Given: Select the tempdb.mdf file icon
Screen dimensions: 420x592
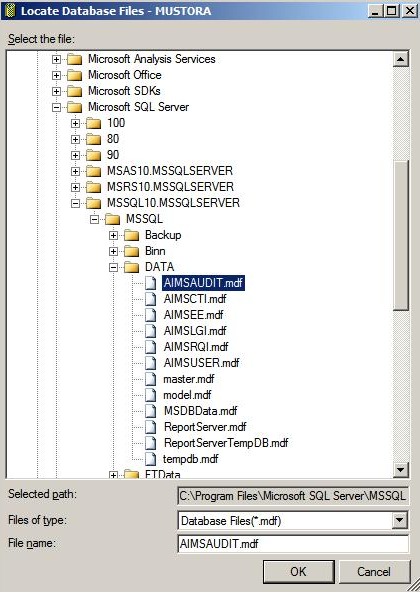Looking at the screenshot, I should [x=150, y=459].
